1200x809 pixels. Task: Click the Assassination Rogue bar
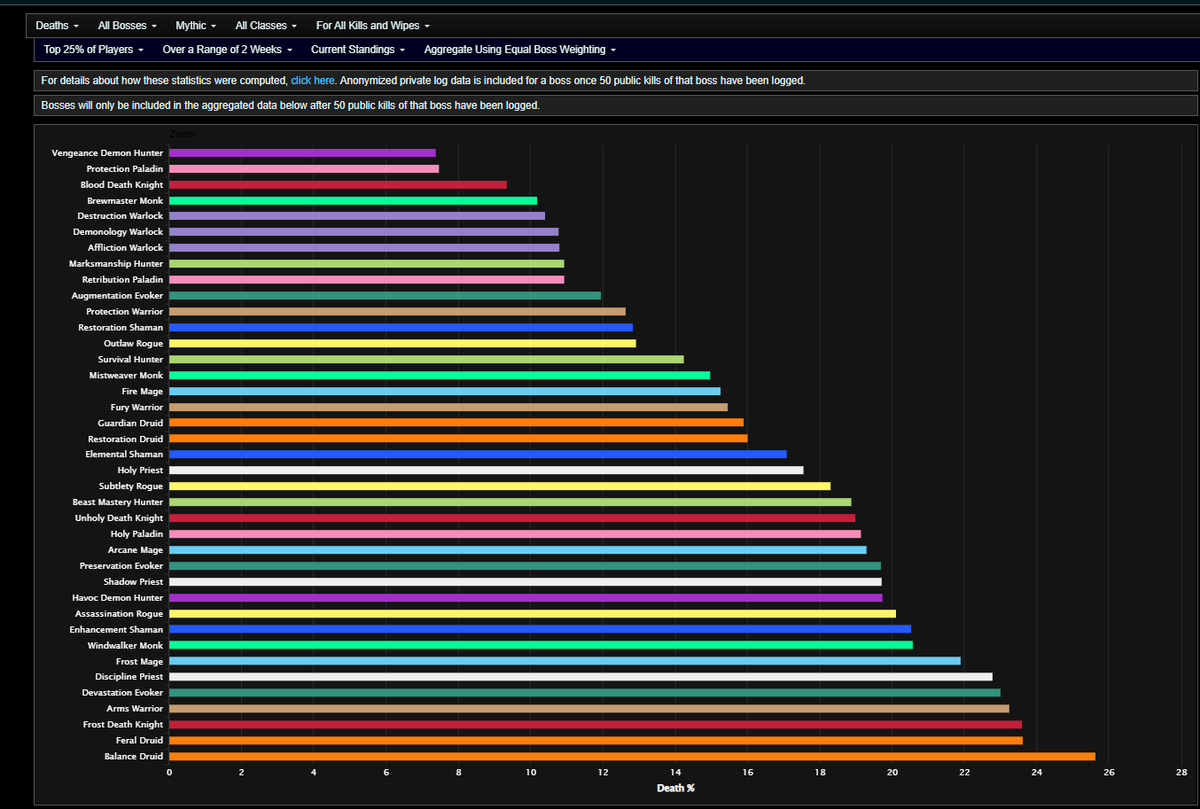[x=532, y=613]
